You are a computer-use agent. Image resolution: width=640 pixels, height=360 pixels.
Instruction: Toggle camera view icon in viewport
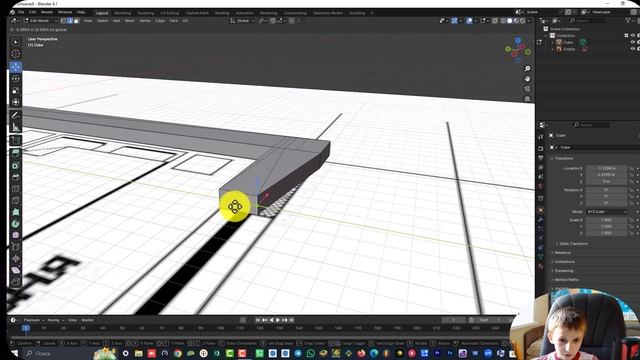527,89
